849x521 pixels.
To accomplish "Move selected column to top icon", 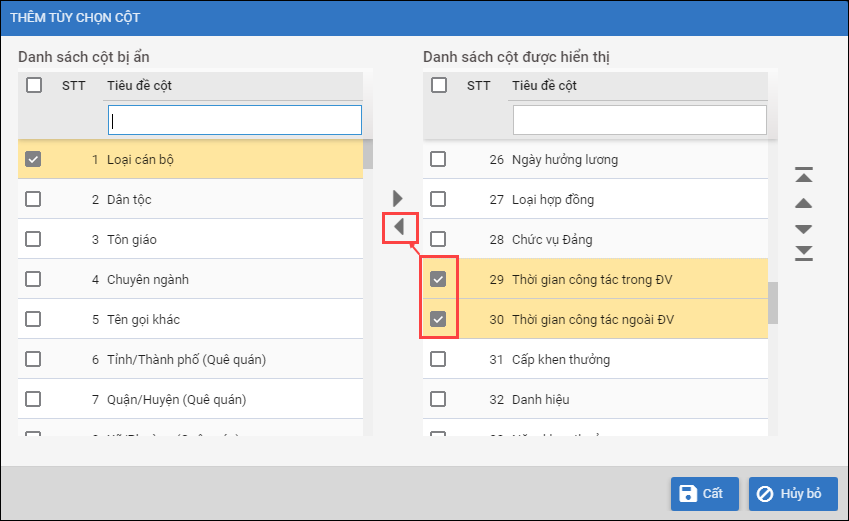I will [803, 176].
